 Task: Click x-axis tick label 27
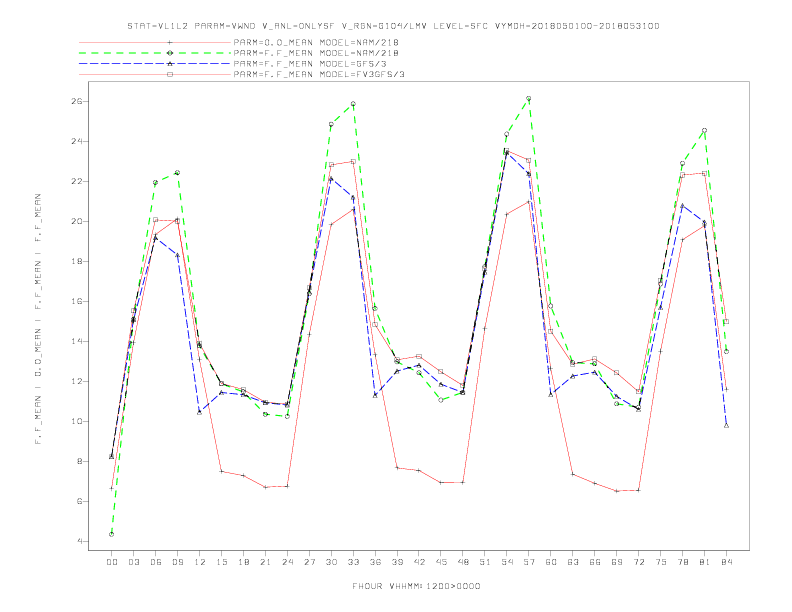309,562
